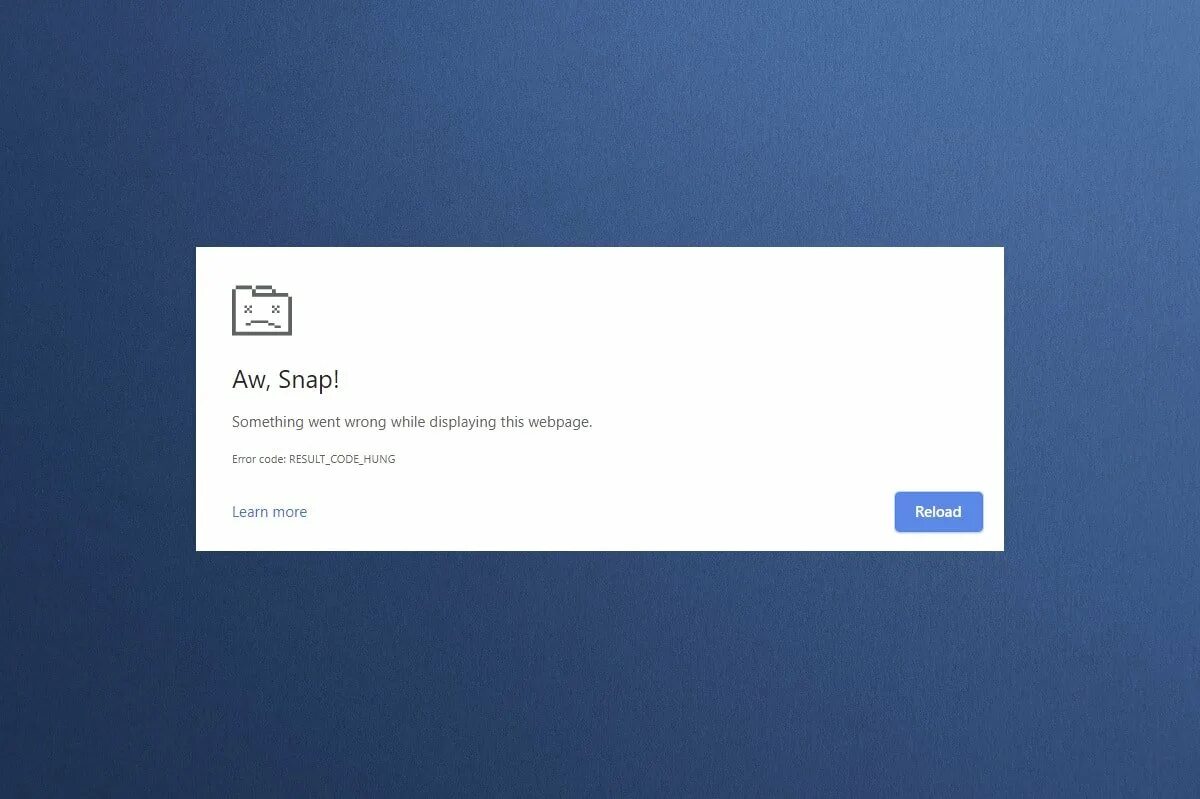Screen dimensions: 1200x799
Task: Click the "Error code:" label
Action: click(259, 459)
